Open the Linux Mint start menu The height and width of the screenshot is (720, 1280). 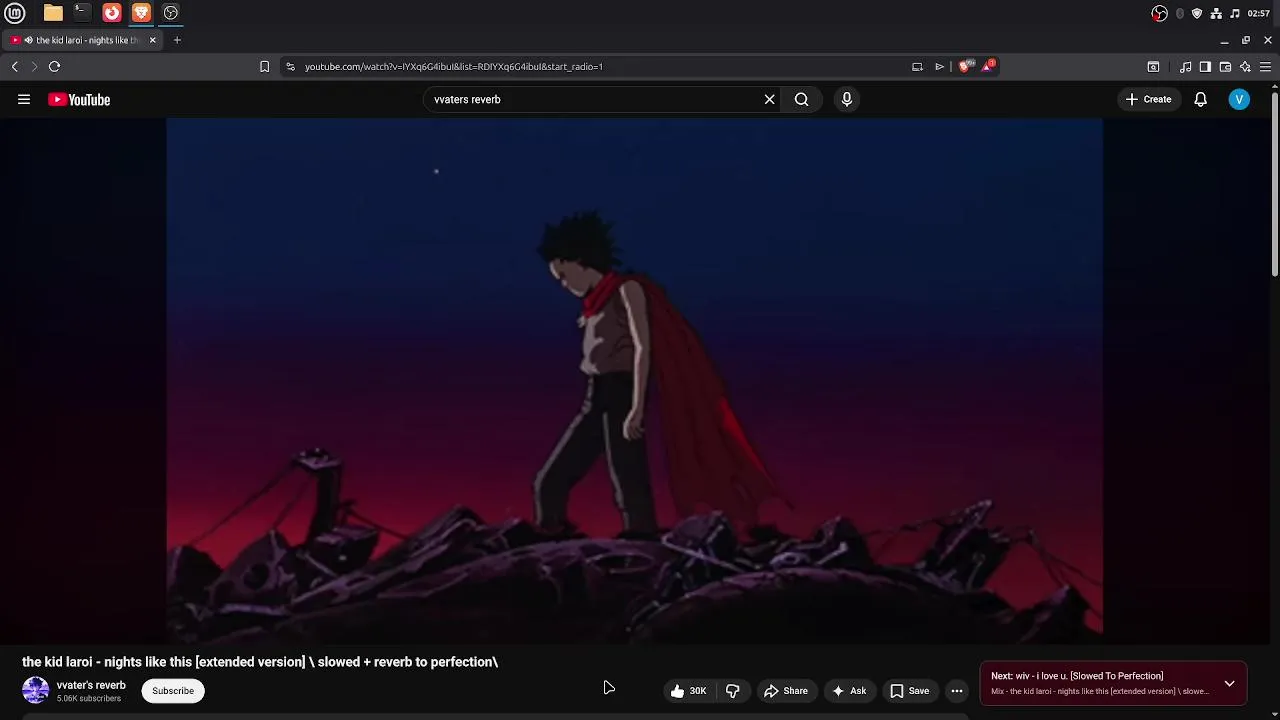(x=15, y=13)
